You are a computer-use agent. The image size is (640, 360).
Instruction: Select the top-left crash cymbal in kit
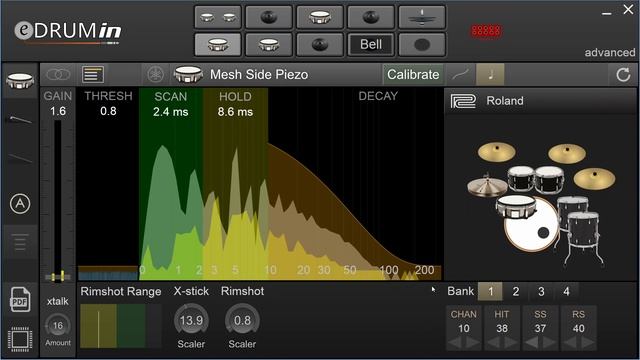(496, 152)
